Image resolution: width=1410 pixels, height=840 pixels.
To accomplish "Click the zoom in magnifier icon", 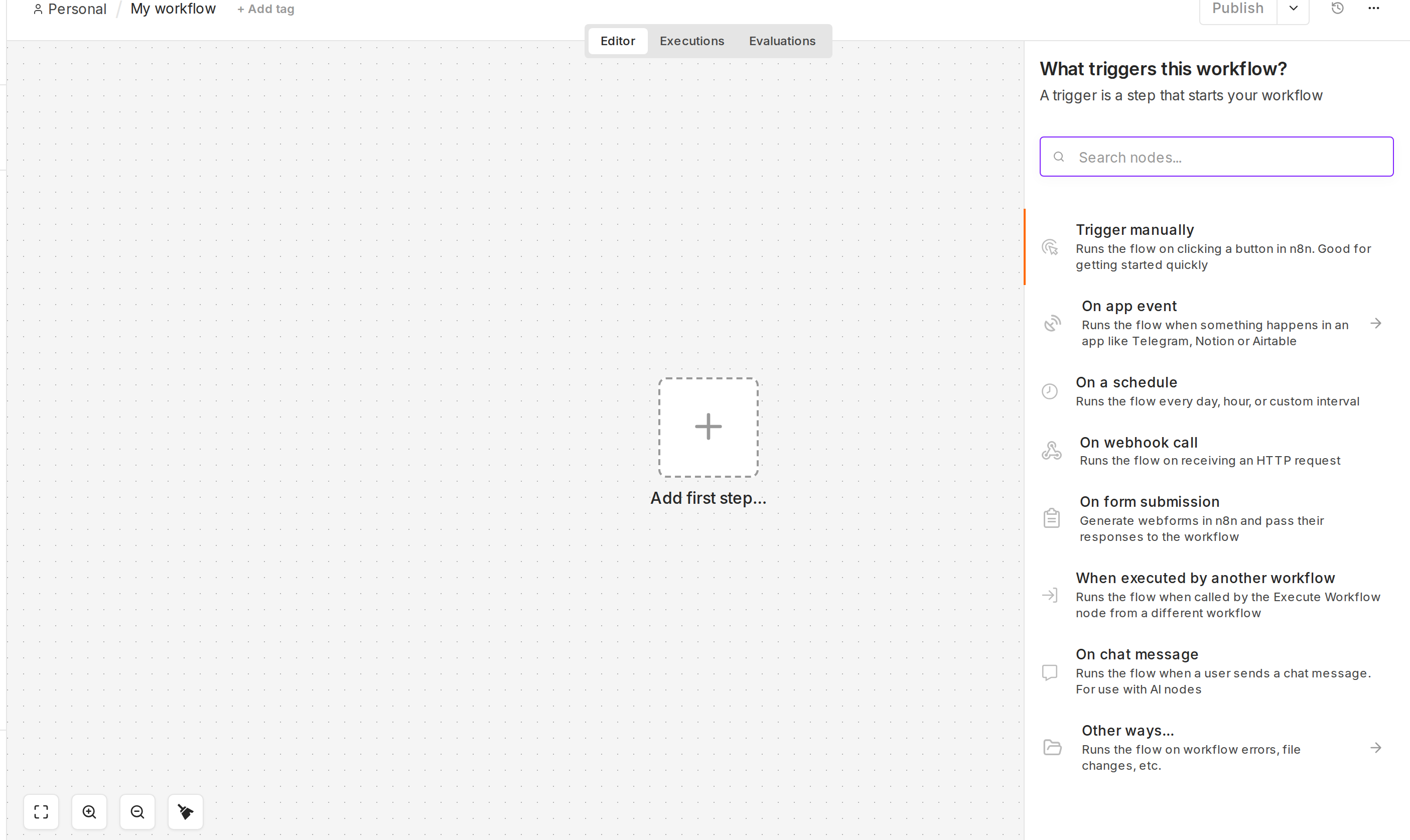I will [89, 812].
